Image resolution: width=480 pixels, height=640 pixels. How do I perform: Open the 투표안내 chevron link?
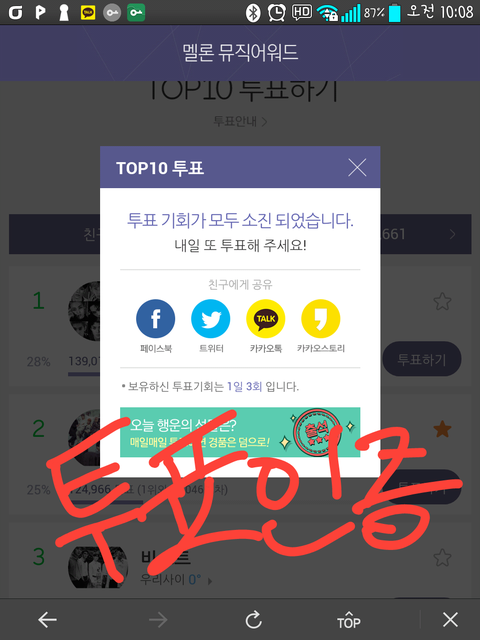(240, 121)
